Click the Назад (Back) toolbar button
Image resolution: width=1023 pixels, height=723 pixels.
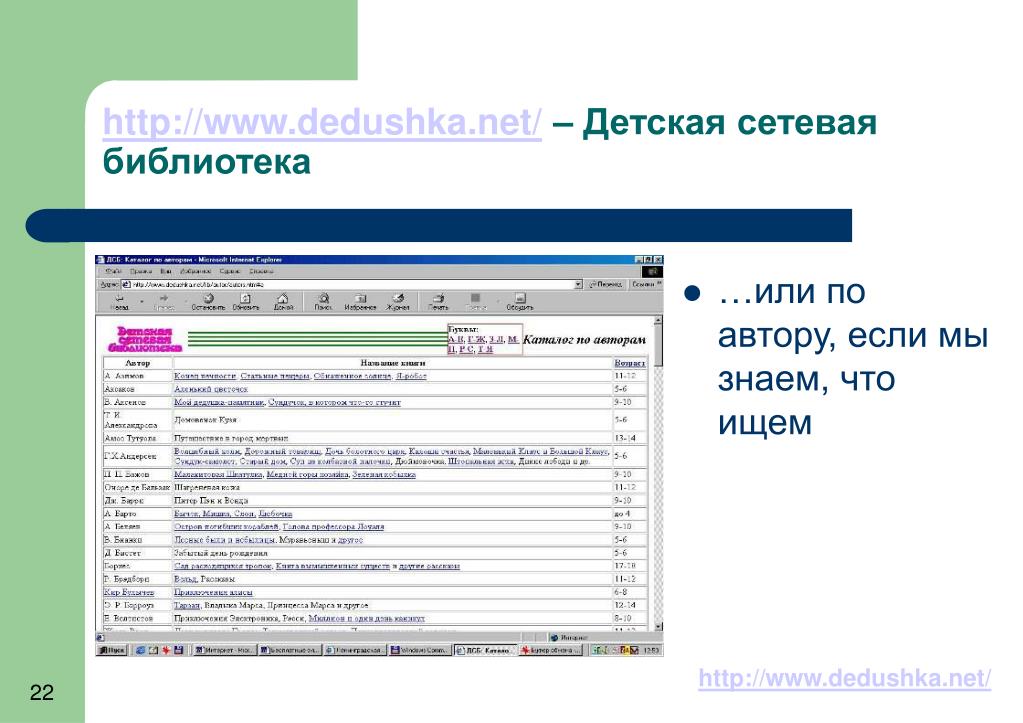coord(119,301)
